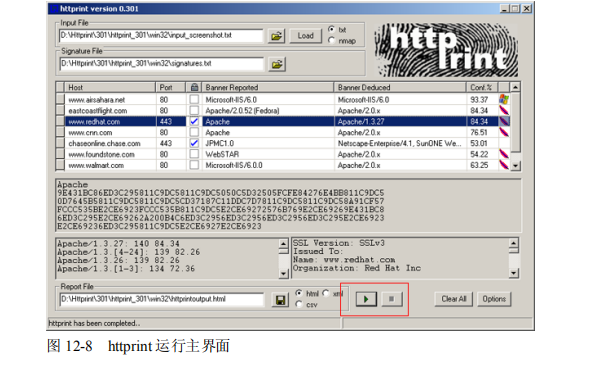Select the eastcoastflight.com host row
Image resolution: width=603 pixels, height=367 pixels.
point(283,110)
